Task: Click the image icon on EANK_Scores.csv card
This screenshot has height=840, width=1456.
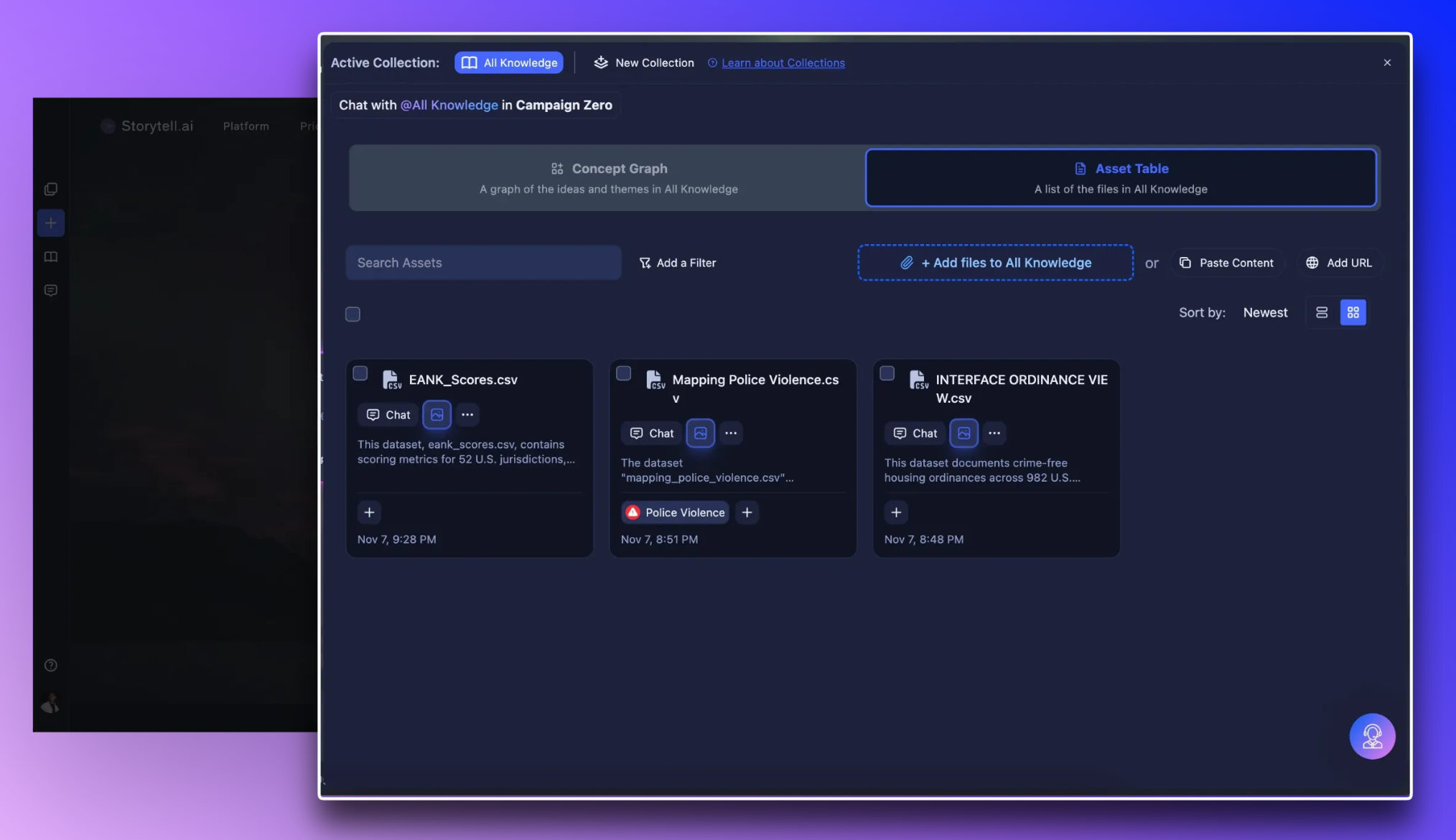Action: tap(437, 414)
